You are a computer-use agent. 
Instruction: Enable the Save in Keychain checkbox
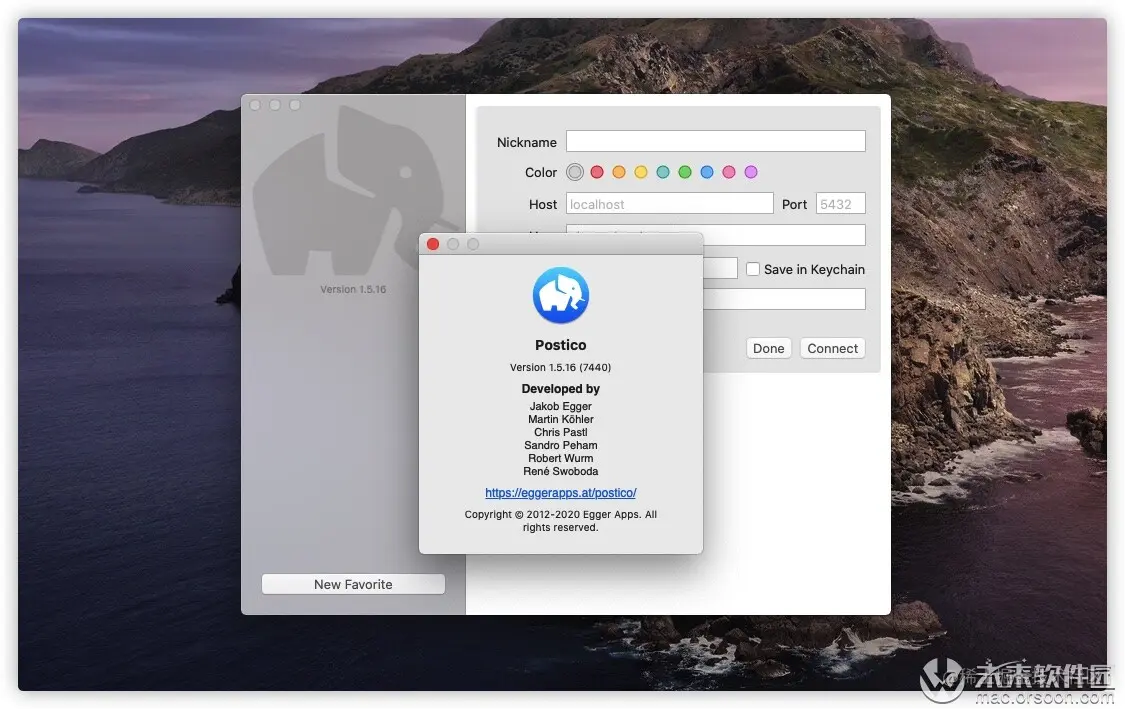[753, 269]
